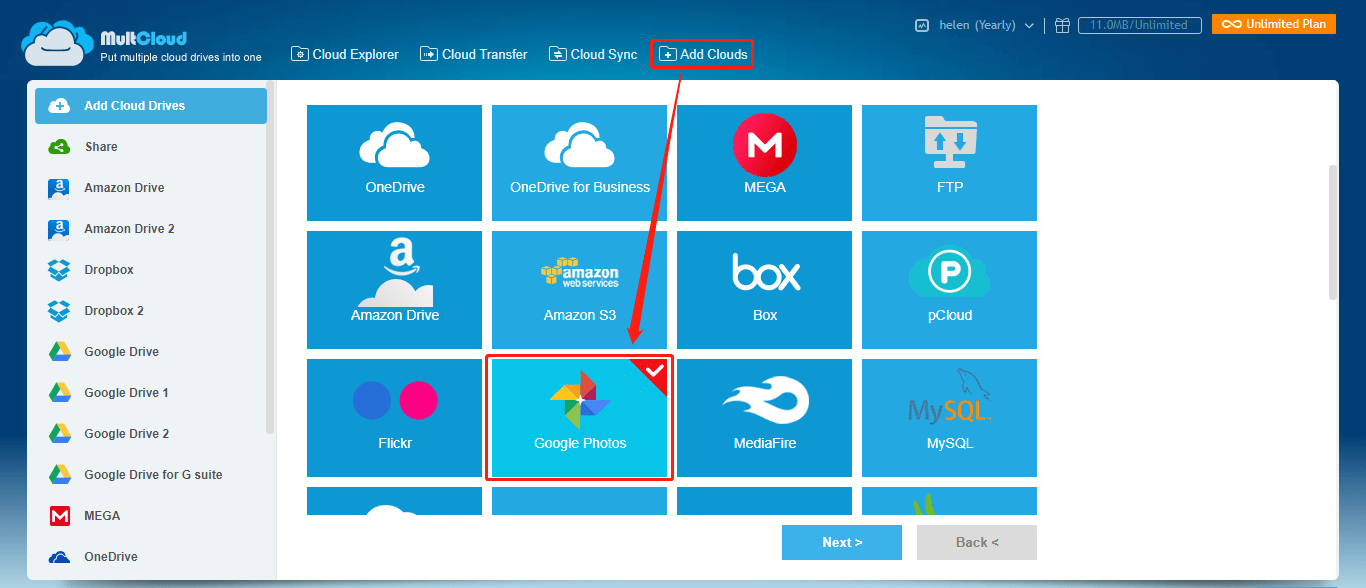Click the traffic stats icon beside helen

tap(922, 25)
